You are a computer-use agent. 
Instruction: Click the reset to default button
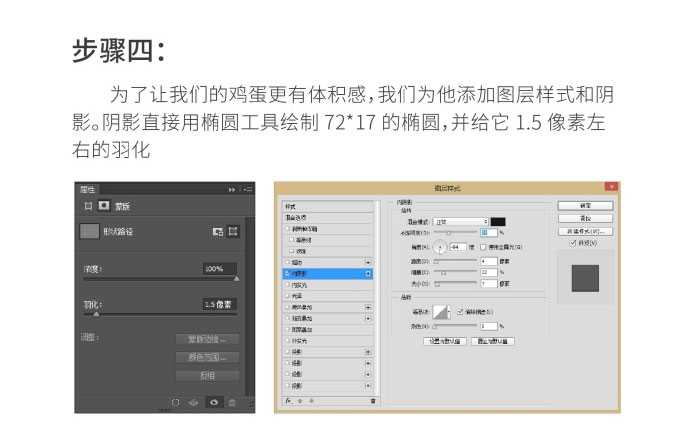[493, 341]
